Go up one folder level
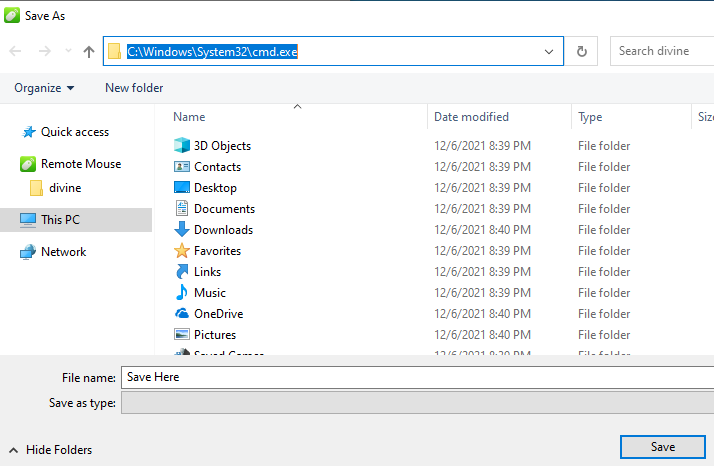Image resolution: width=714 pixels, height=466 pixels. [x=89, y=51]
